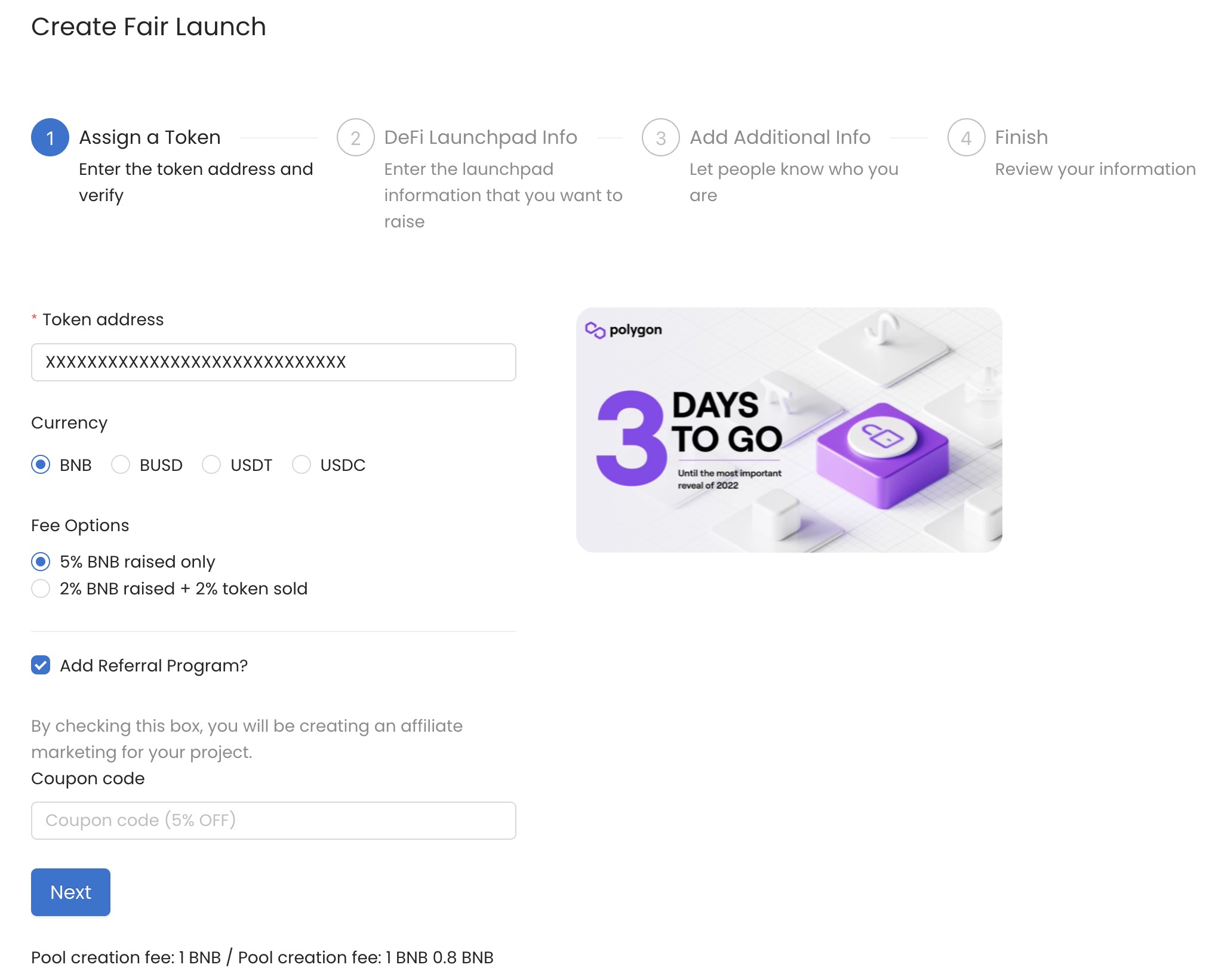
Task: Focus the Coupon code input field
Action: coord(273,821)
